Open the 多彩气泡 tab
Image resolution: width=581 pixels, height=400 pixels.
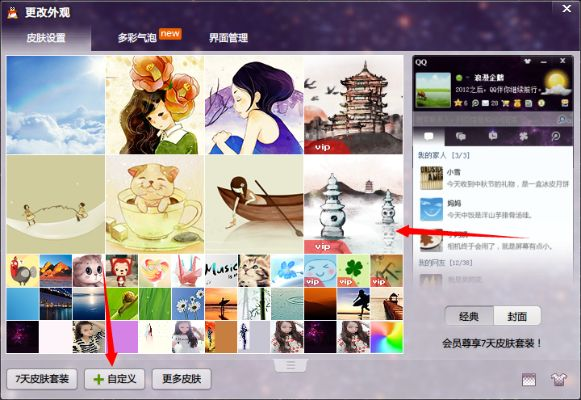pos(137,38)
